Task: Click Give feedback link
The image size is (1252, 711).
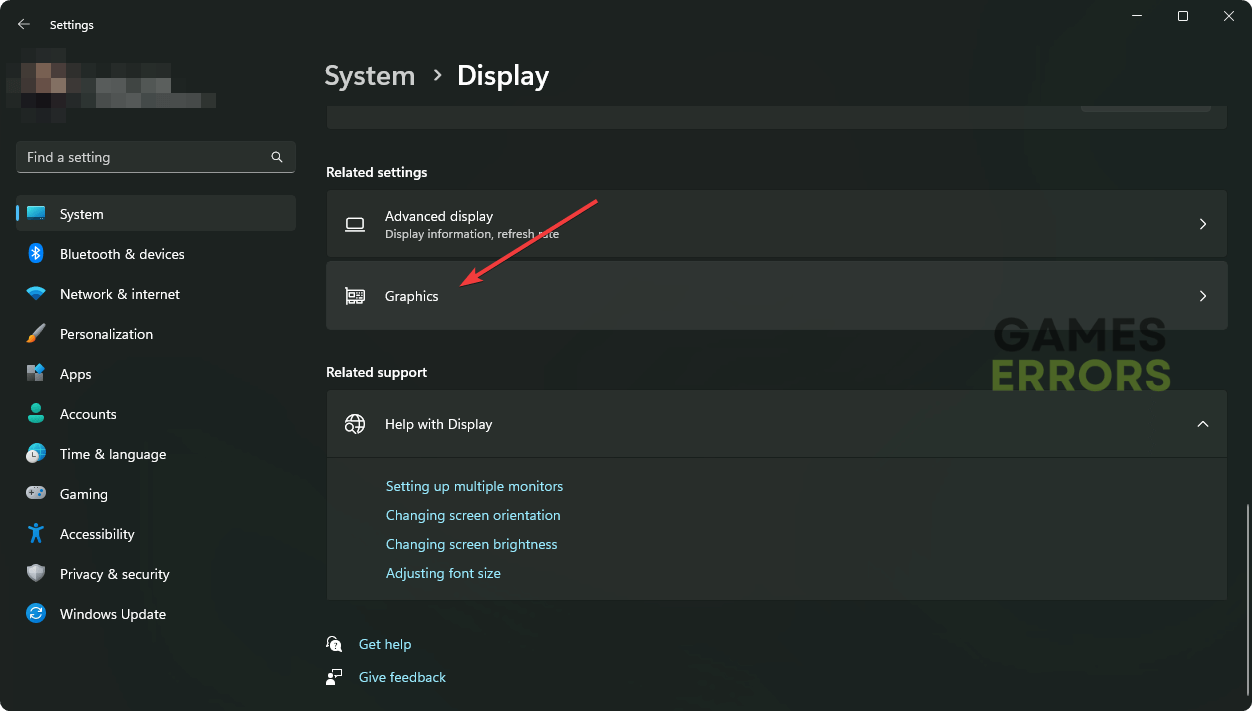Action: pos(402,677)
